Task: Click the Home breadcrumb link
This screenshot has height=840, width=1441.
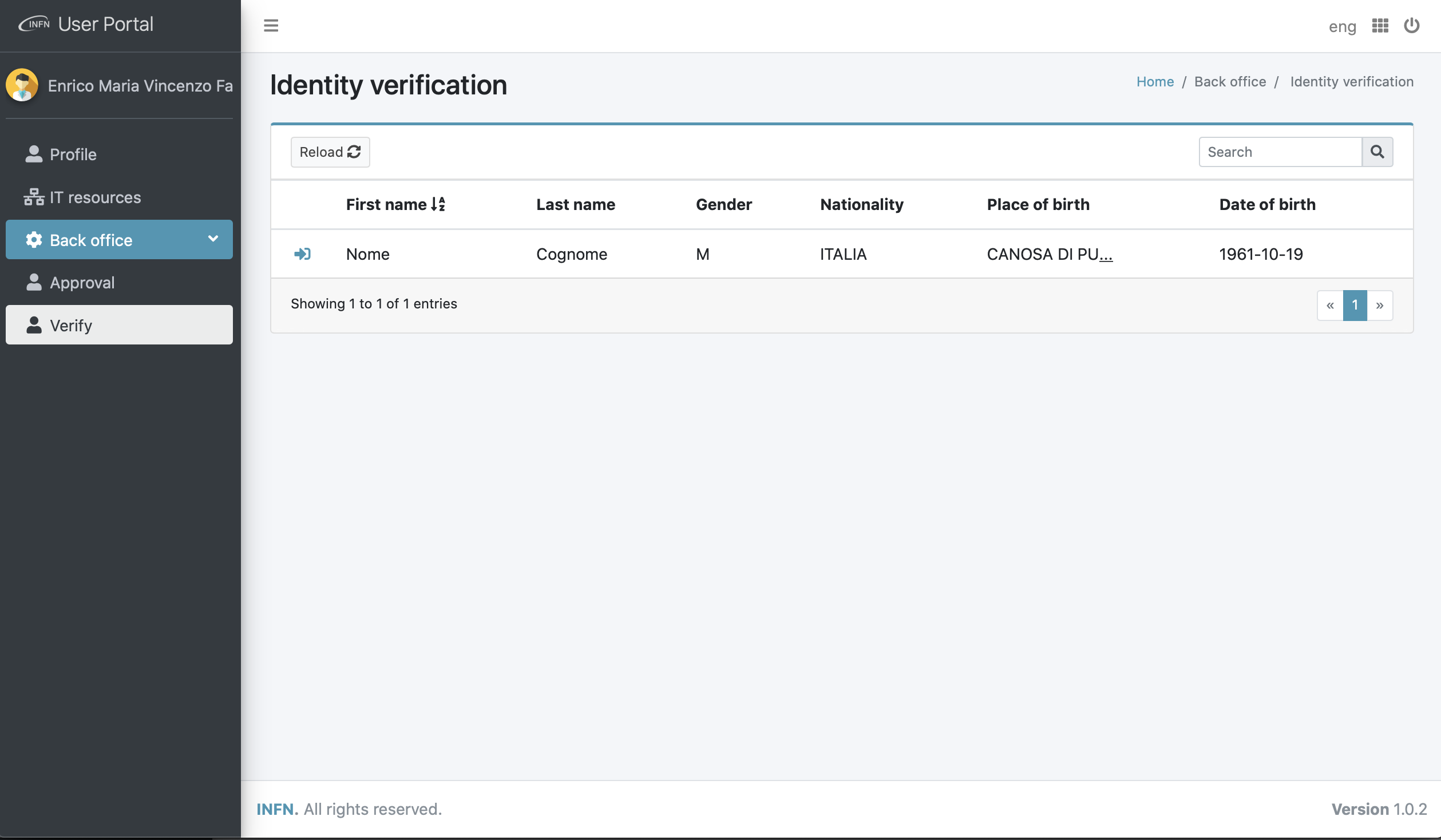Action: (x=1155, y=81)
